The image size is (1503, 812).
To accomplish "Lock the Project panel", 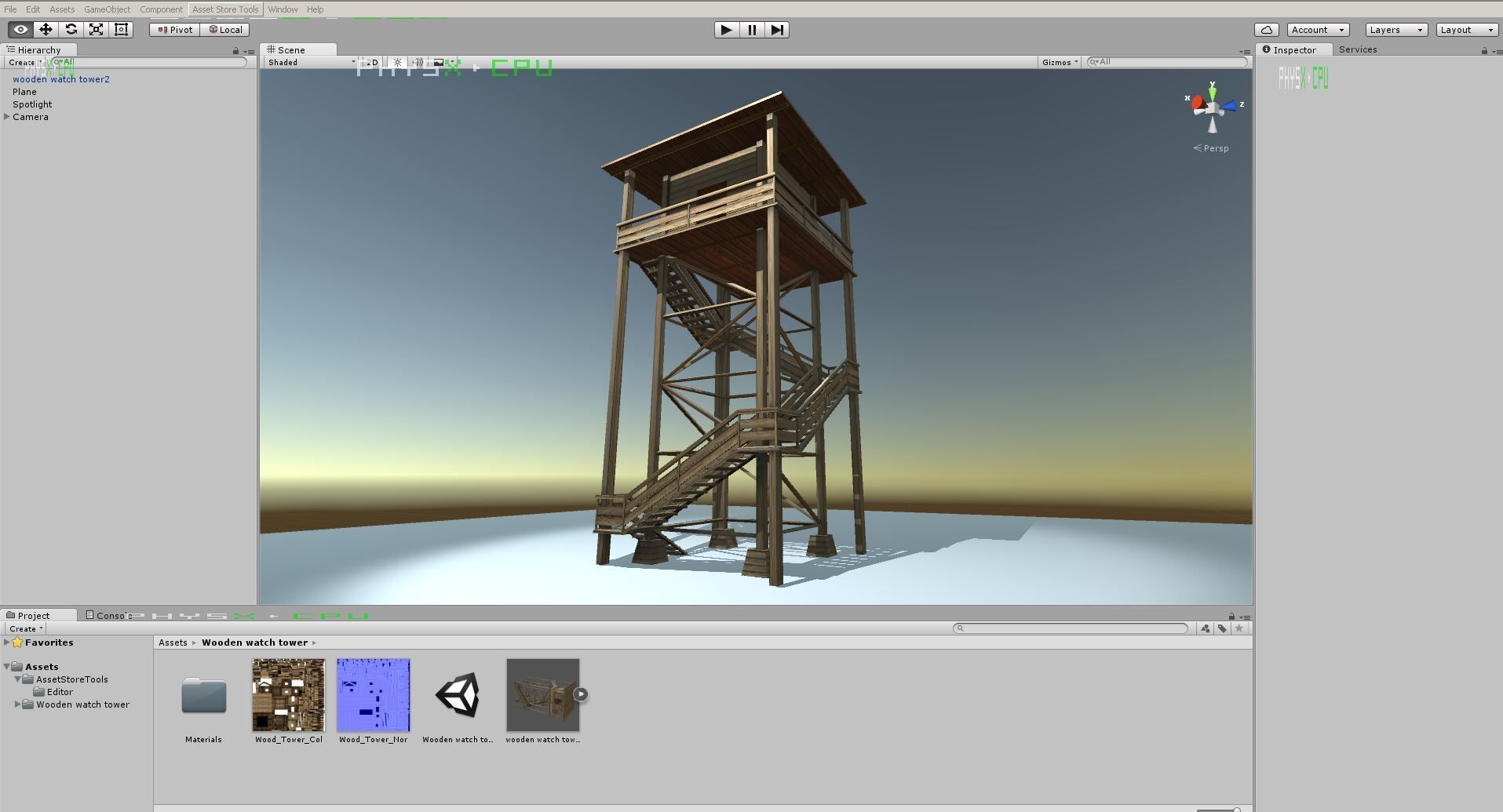I will [1231, 617].
